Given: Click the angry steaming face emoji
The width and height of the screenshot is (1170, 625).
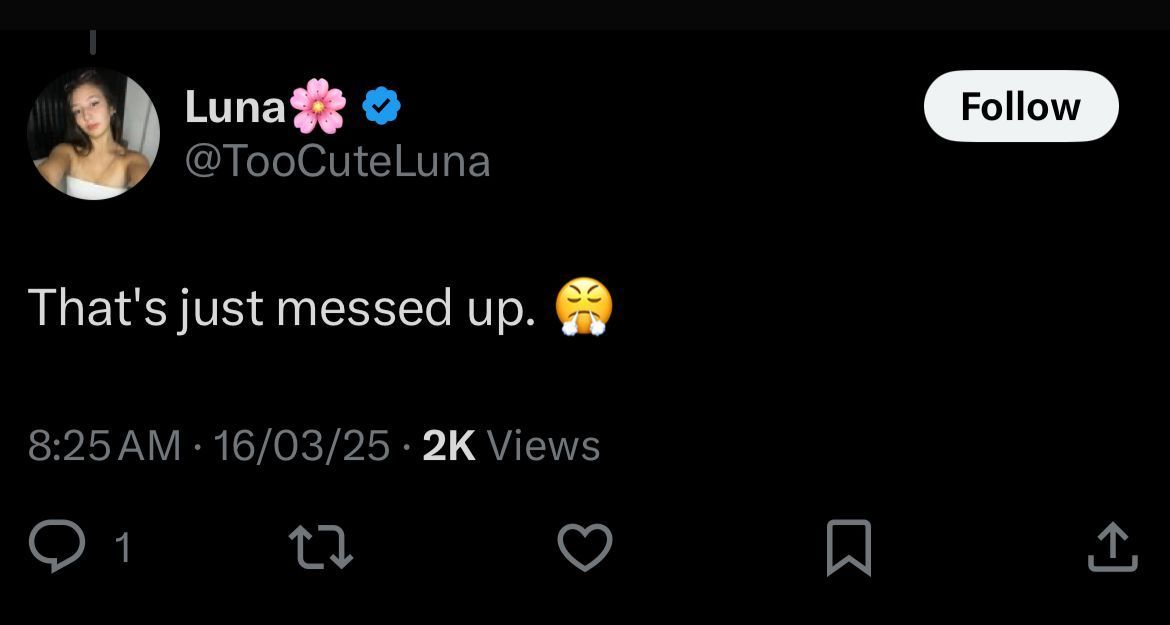Looking at the screenshot, I should click(x=583, y=308).
